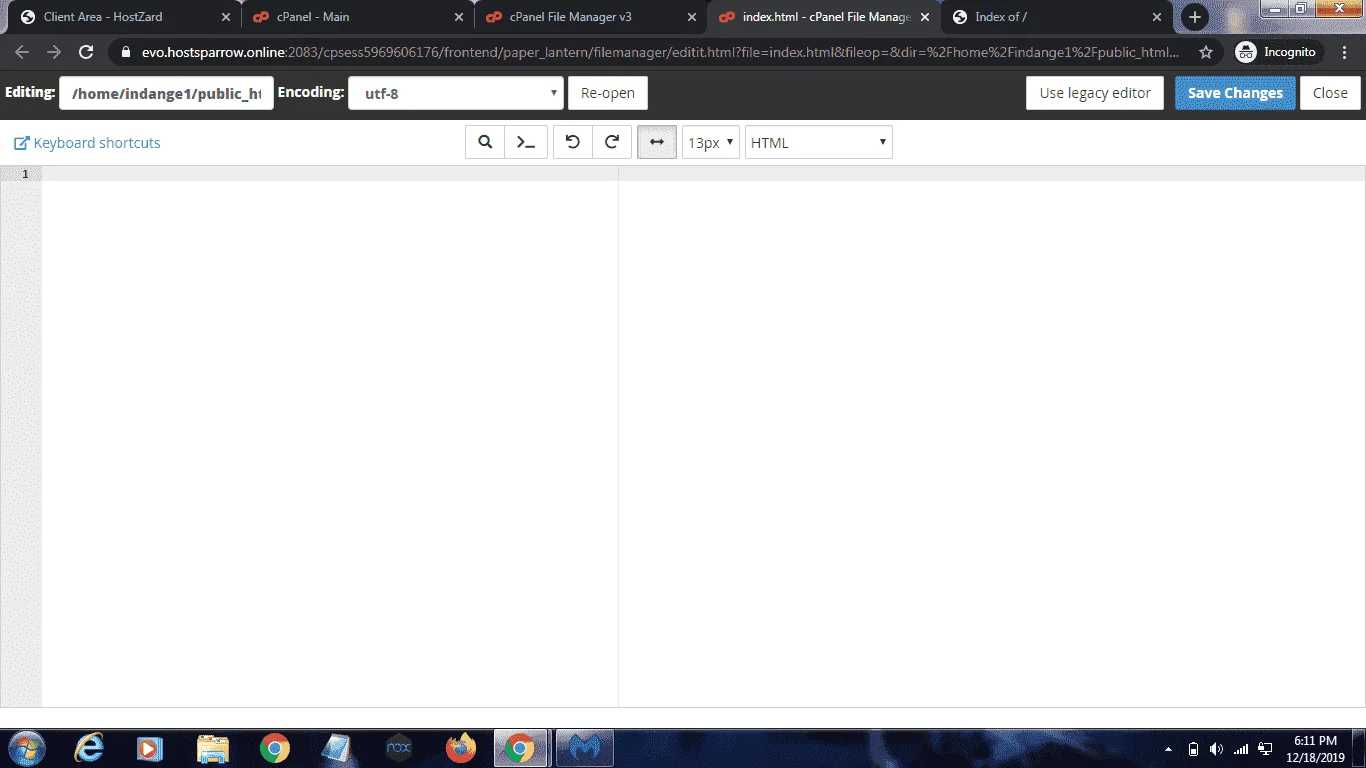Click the battery tray icon

click(1193, 748)
